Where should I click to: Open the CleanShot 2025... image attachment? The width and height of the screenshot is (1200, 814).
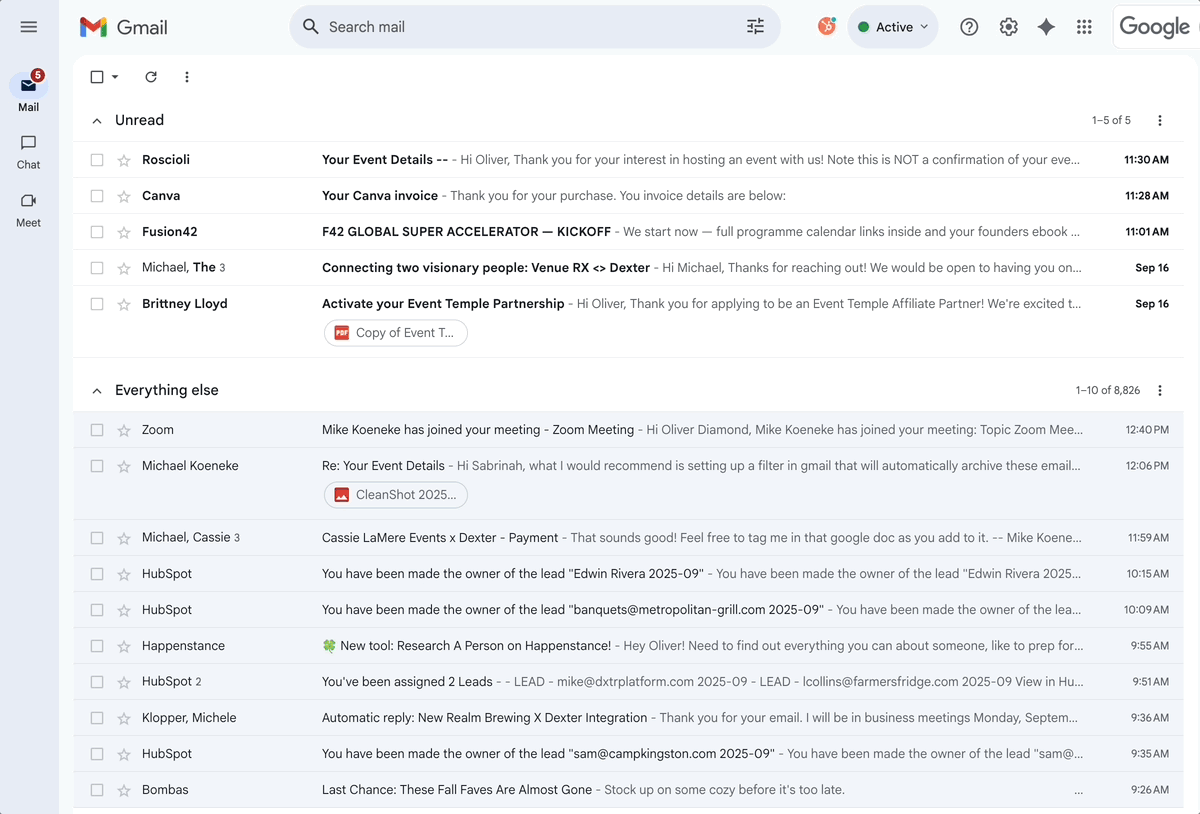point(396,495)
